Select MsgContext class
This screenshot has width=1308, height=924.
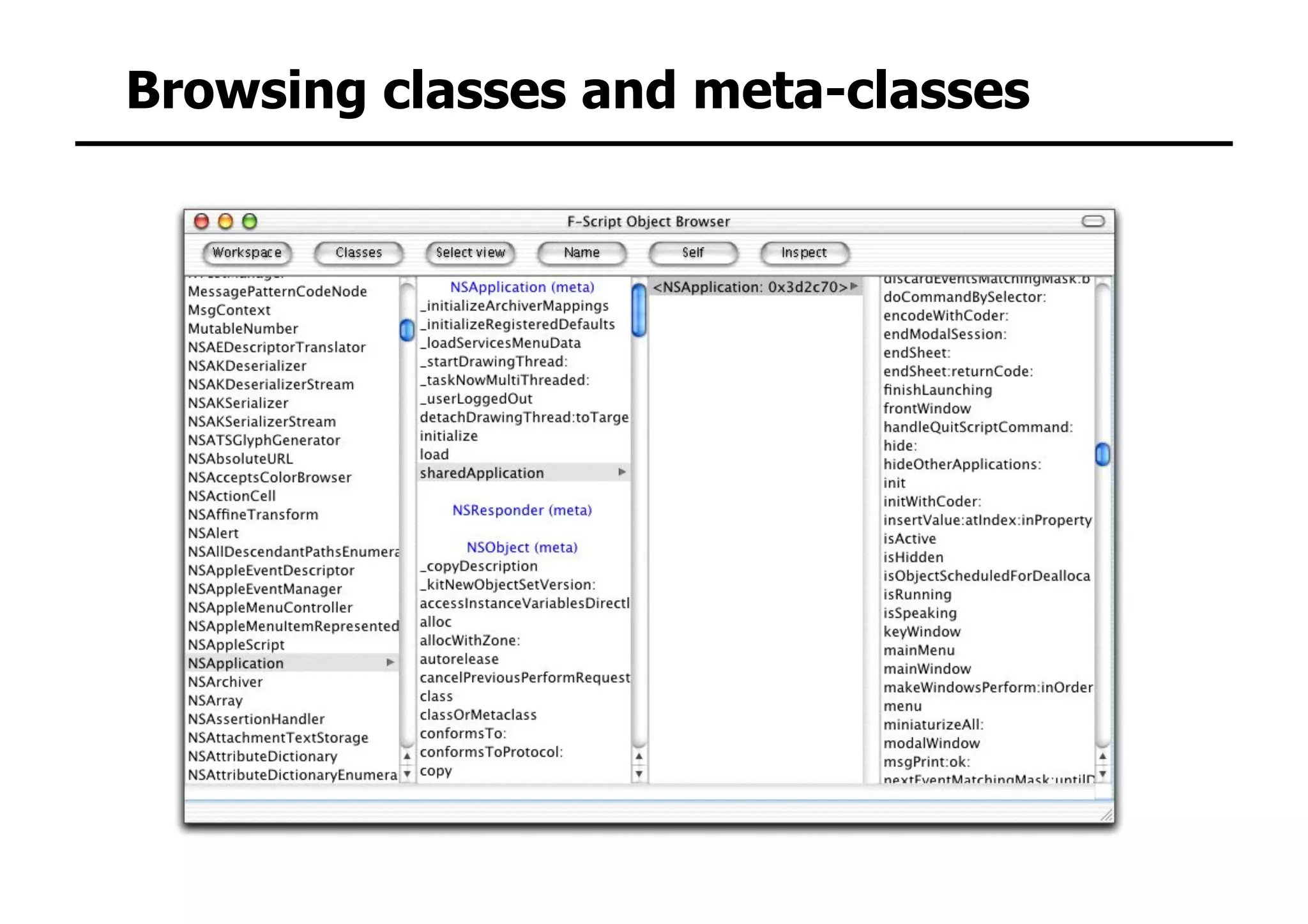pos(229,310)
